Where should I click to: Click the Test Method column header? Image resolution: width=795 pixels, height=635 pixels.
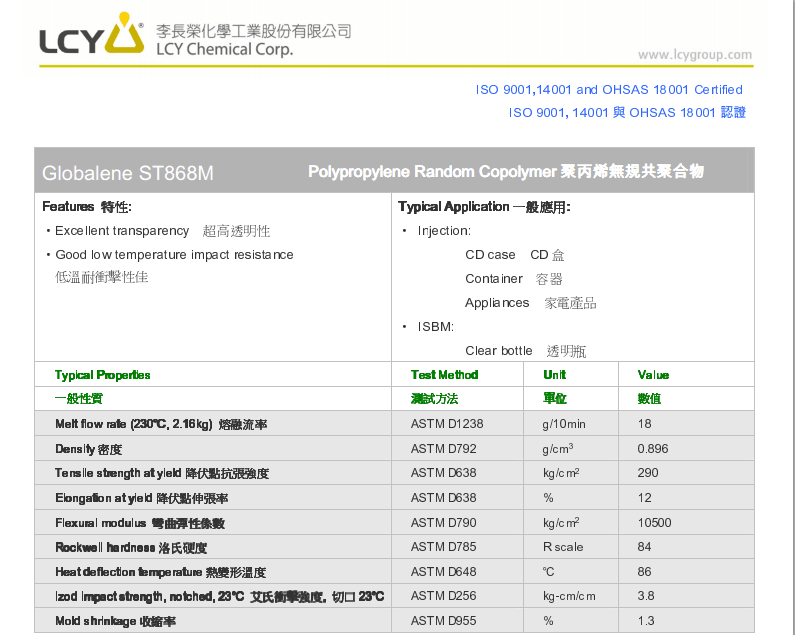(445, 375)
